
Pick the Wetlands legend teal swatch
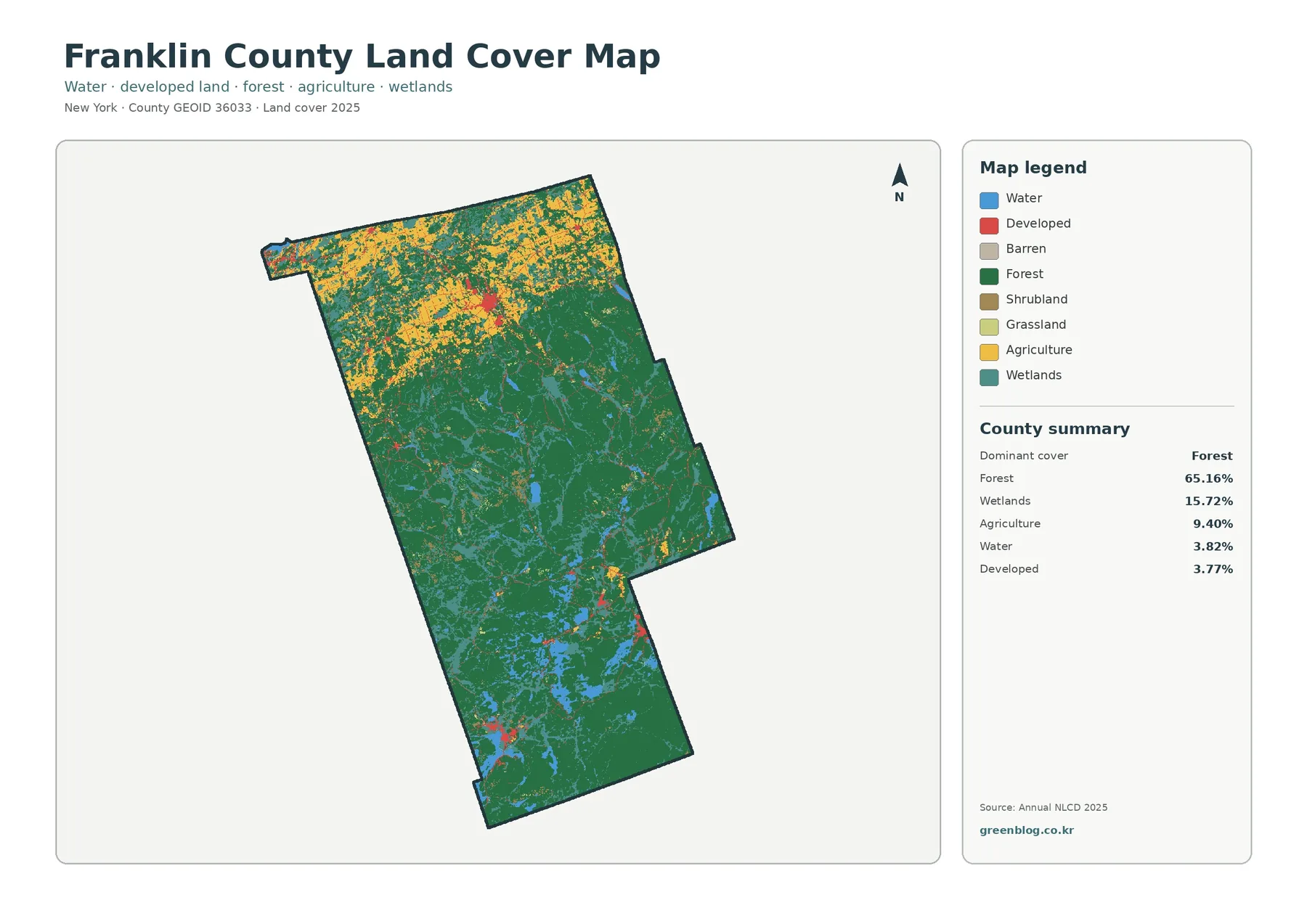989,377
